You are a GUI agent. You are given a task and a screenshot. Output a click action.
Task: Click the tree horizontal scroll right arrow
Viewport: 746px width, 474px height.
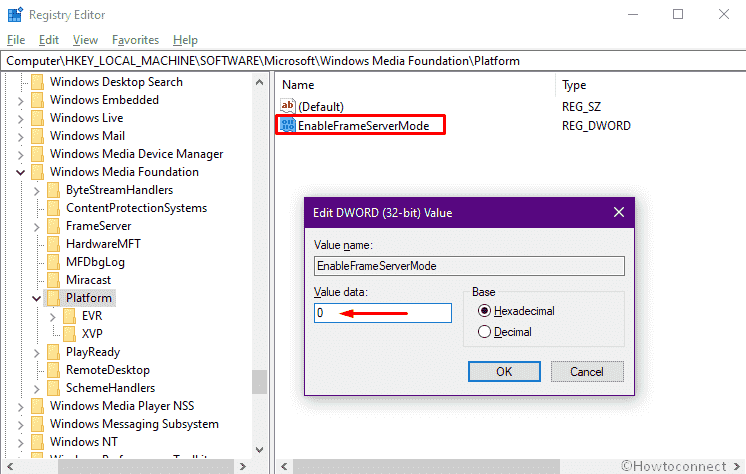click(243, 466)
